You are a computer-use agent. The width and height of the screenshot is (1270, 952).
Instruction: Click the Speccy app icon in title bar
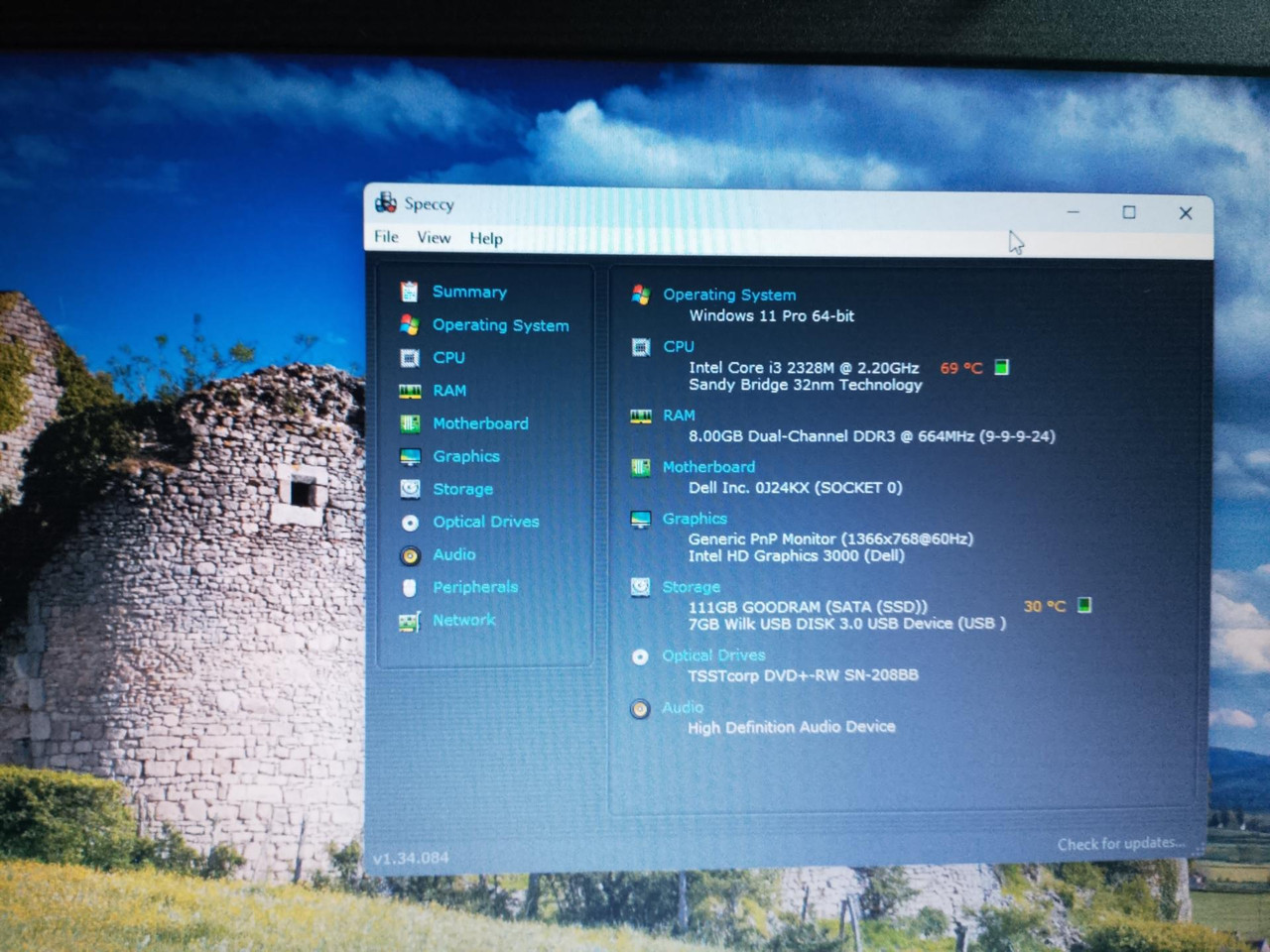tap(385, 203)
